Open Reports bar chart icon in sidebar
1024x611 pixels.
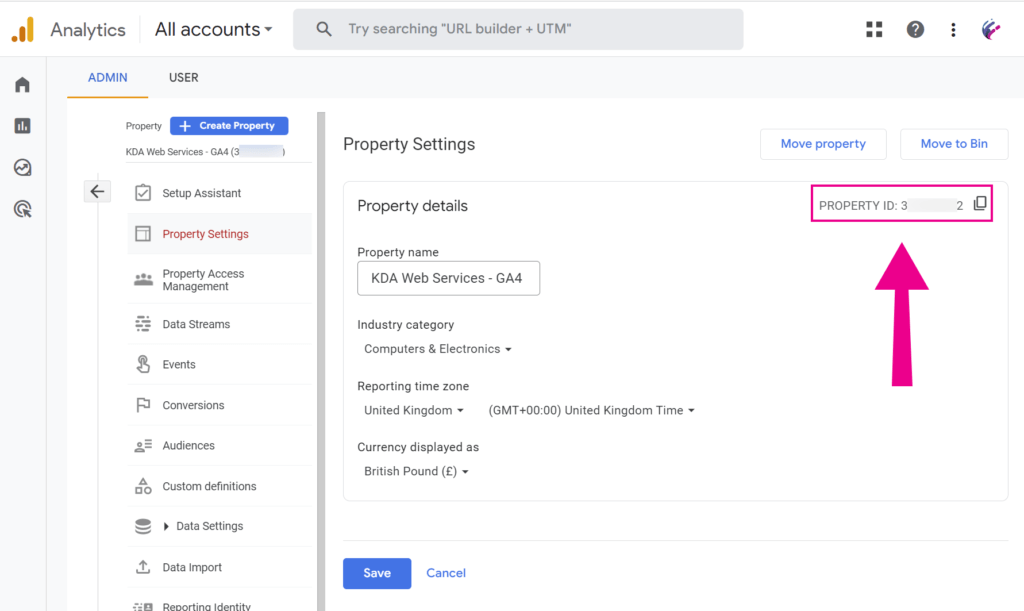[22, 125]
